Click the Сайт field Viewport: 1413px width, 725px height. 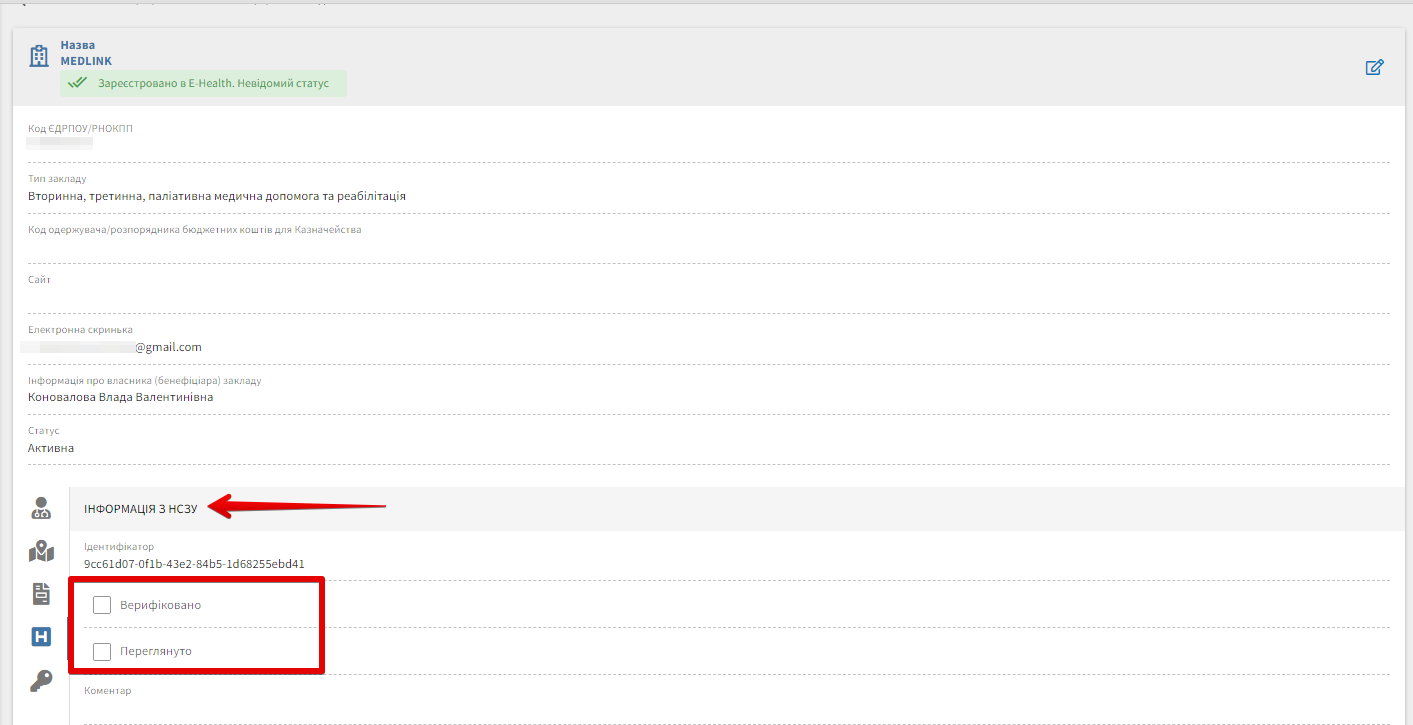[700, 297]
